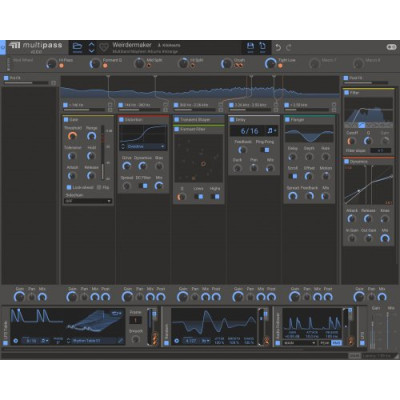Click the Filter Cutoff knob

(352, 141)
